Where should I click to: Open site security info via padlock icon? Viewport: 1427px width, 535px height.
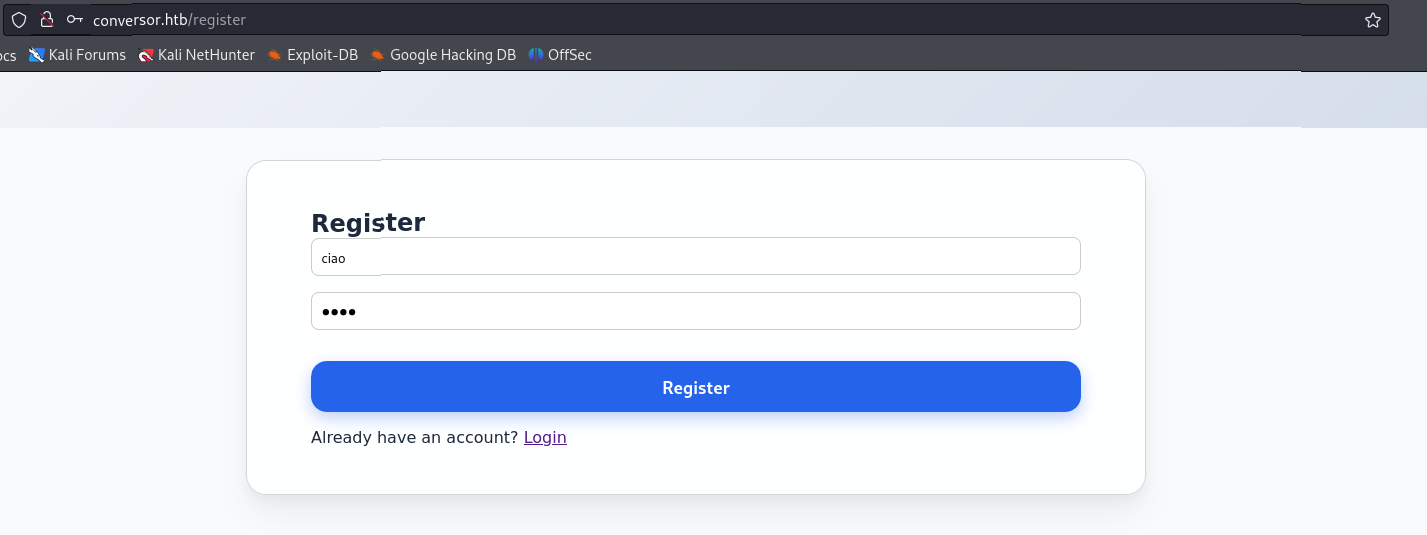click(x=46, y=20)
